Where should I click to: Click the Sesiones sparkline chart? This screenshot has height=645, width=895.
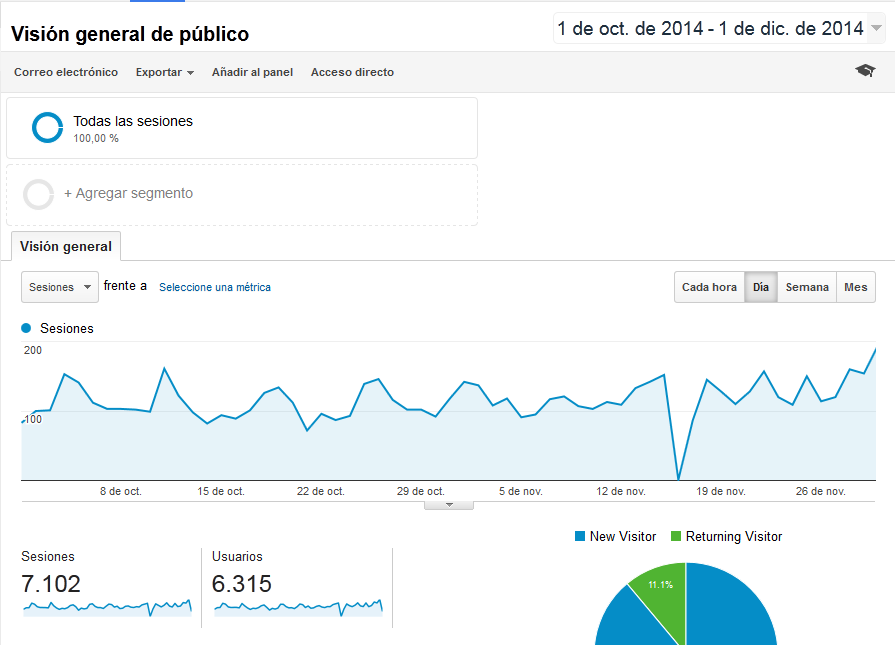tap(107, 607)
